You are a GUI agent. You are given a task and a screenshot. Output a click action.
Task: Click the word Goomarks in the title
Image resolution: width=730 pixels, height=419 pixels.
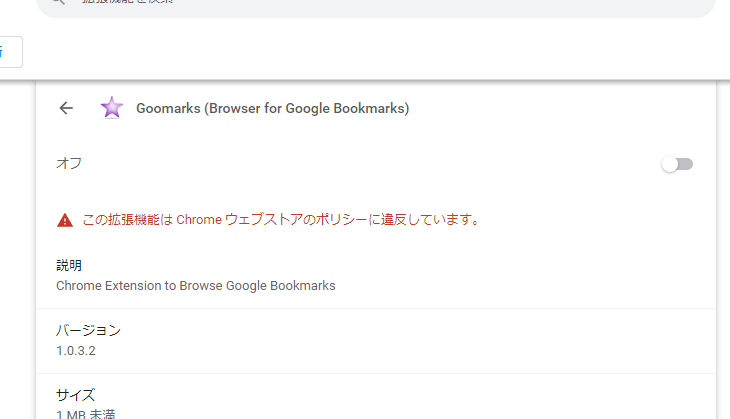coord(168,108)
